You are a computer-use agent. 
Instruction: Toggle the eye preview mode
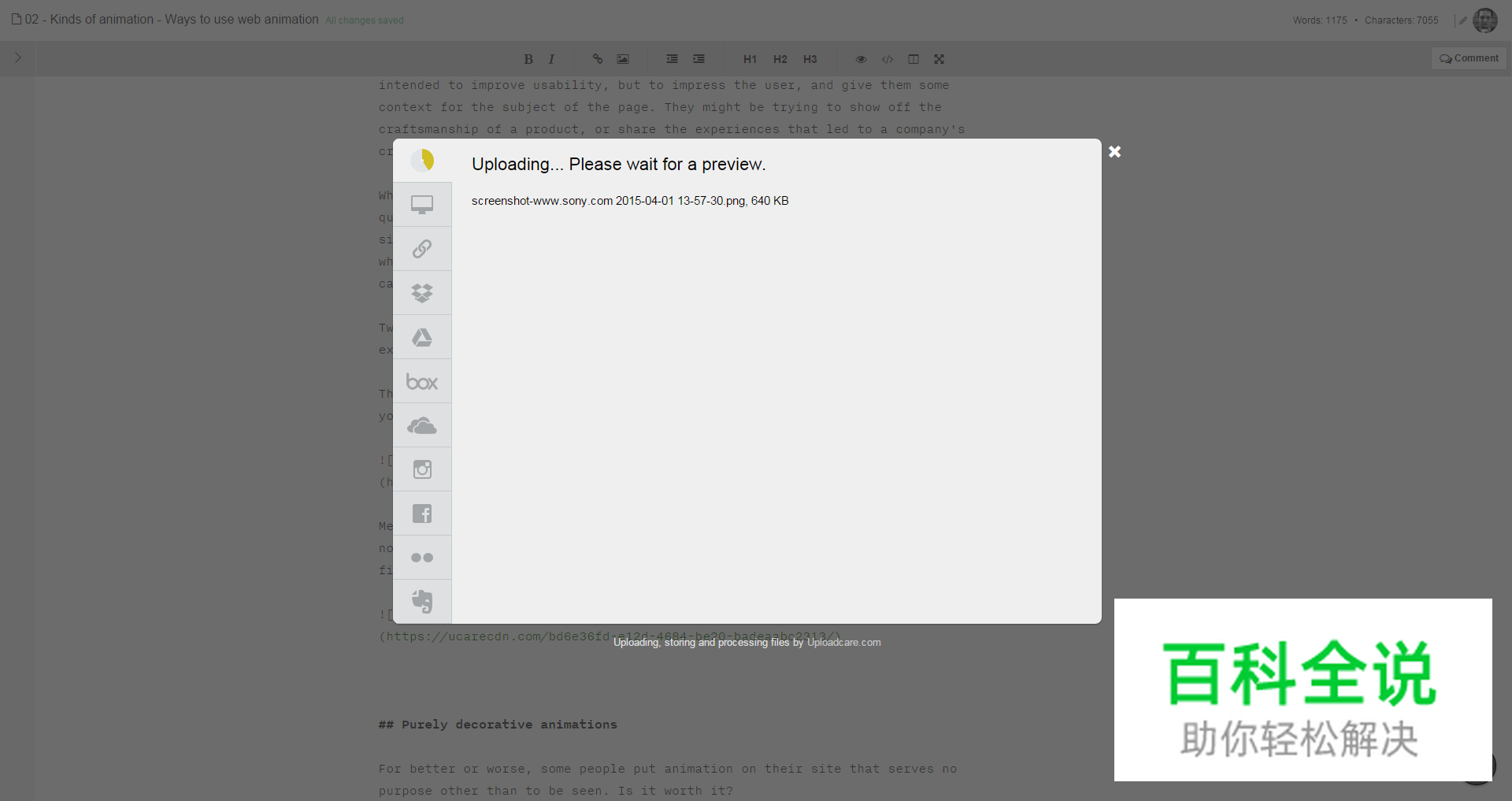[861, 59]
